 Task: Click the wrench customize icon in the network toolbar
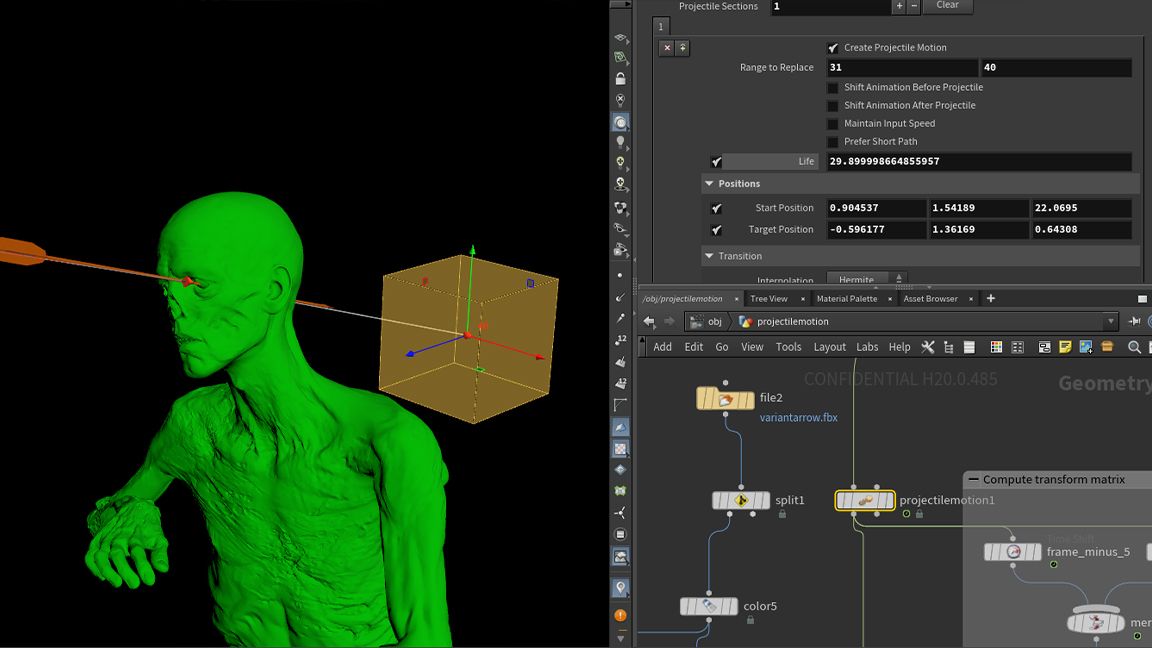[x=928, y=347]
